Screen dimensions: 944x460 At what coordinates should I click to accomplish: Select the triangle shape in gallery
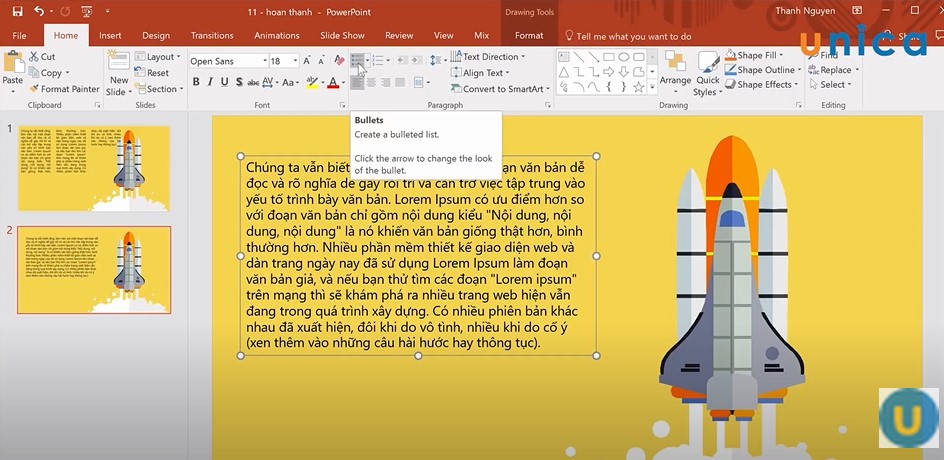click(564, 72)
